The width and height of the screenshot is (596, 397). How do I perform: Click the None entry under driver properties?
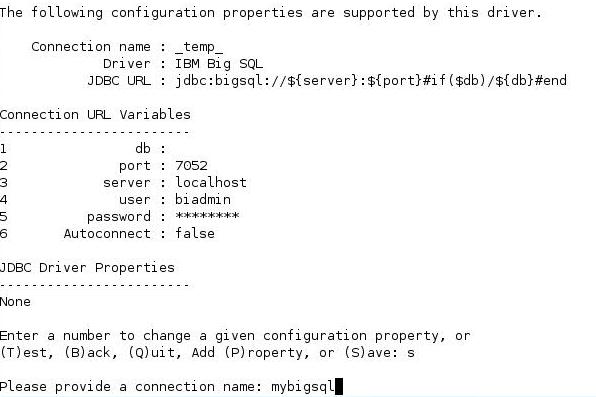[15, 302]
